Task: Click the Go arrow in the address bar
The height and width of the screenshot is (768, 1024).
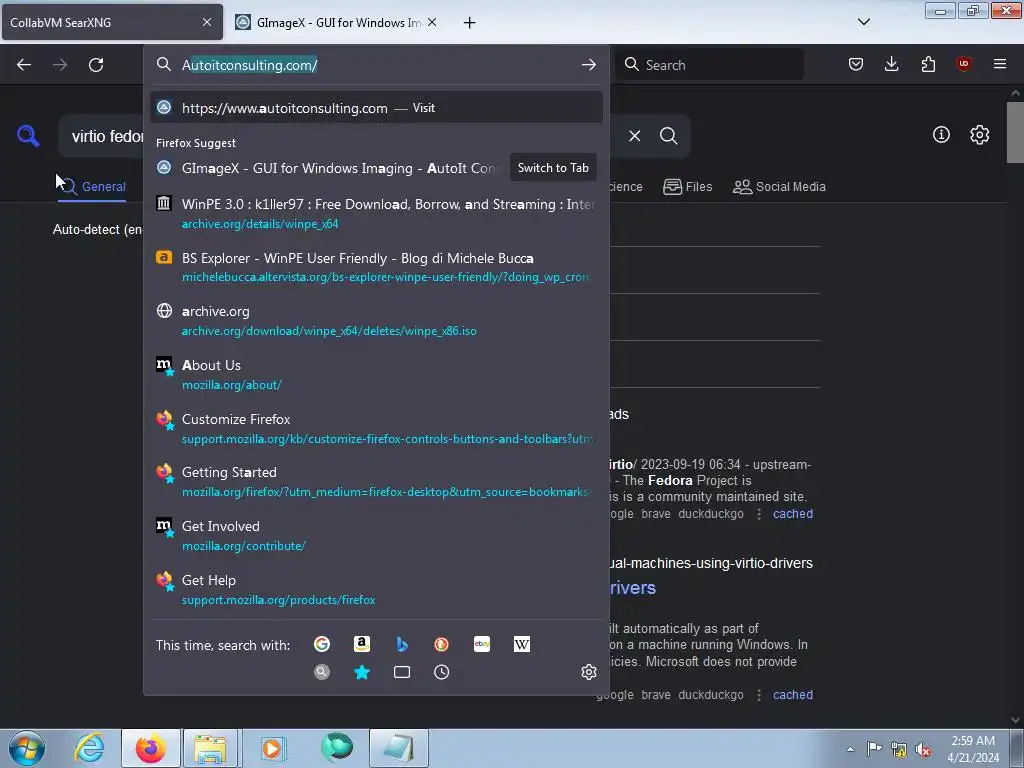Action: click(x=588, y=65)
